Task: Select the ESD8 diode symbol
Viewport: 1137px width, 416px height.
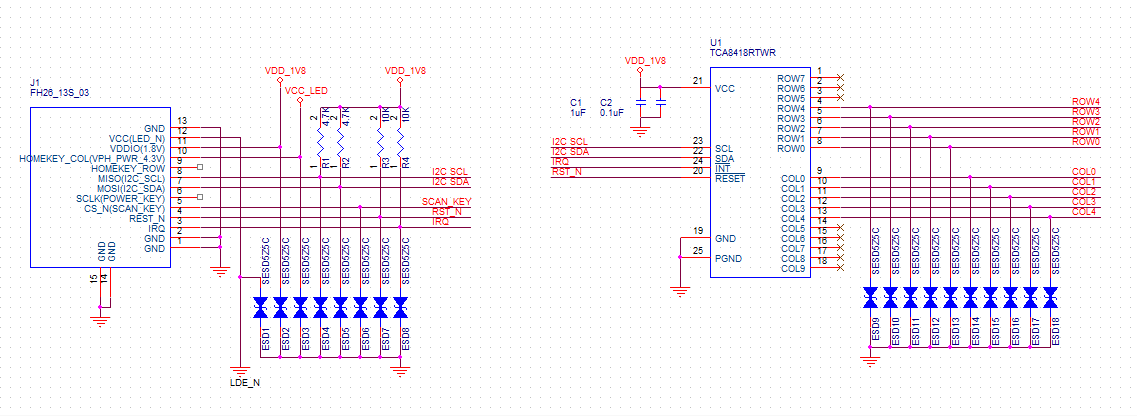Action: (400, 307)
